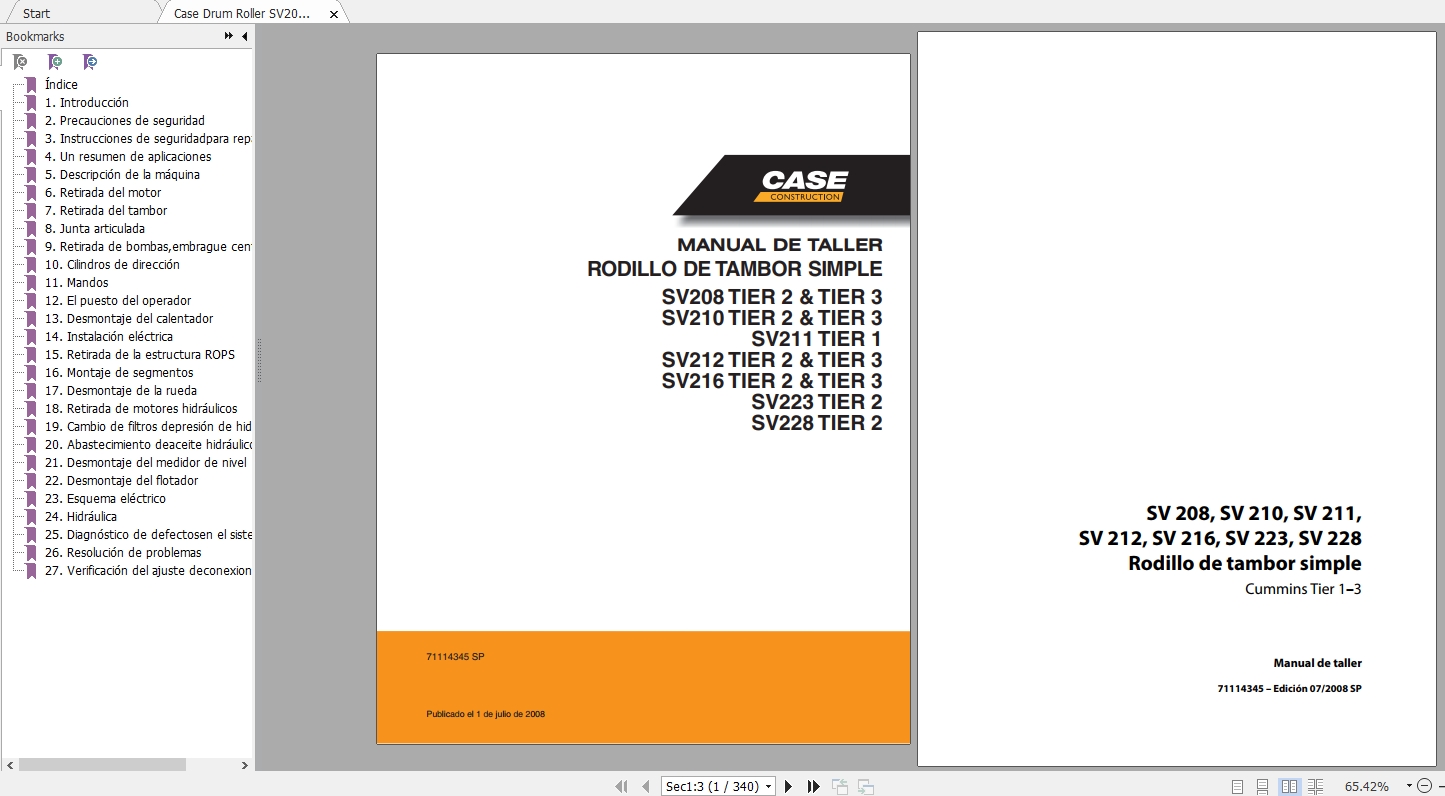Open 18. Retirada de motores hidráulicos

141,409
